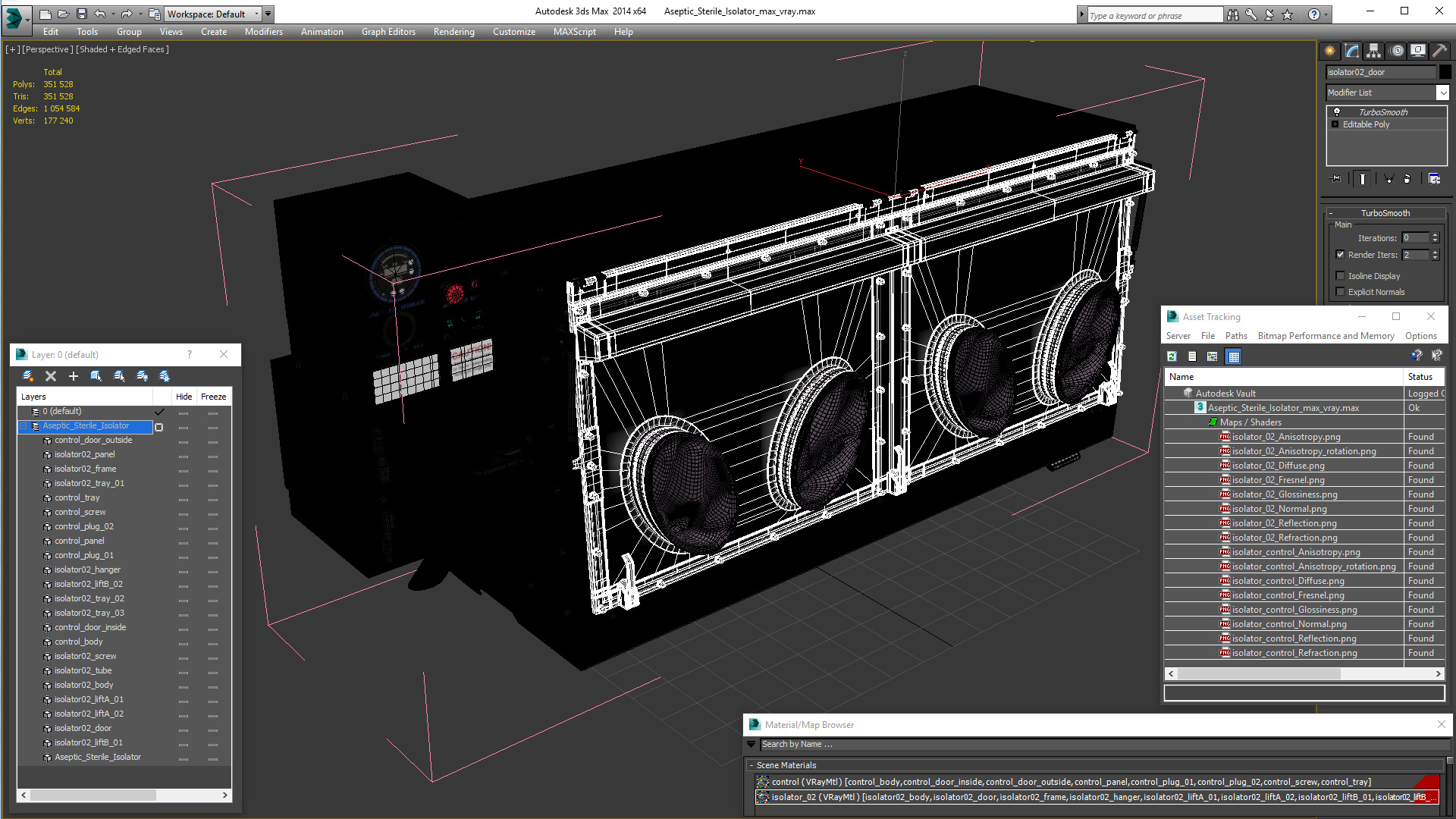
Task: Open the Graph Editors menu
Action: [x=388, y=32]
